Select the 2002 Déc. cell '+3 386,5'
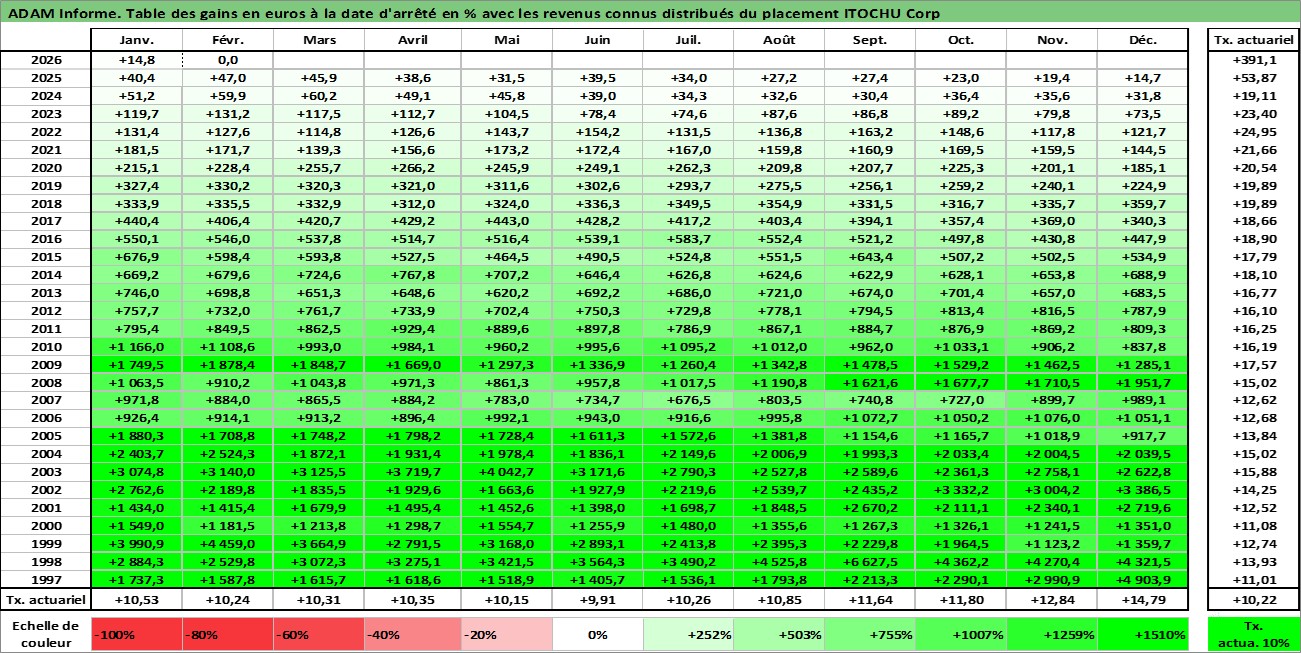The width and height of the screenshot is (1301, 653). [1143, 490]
